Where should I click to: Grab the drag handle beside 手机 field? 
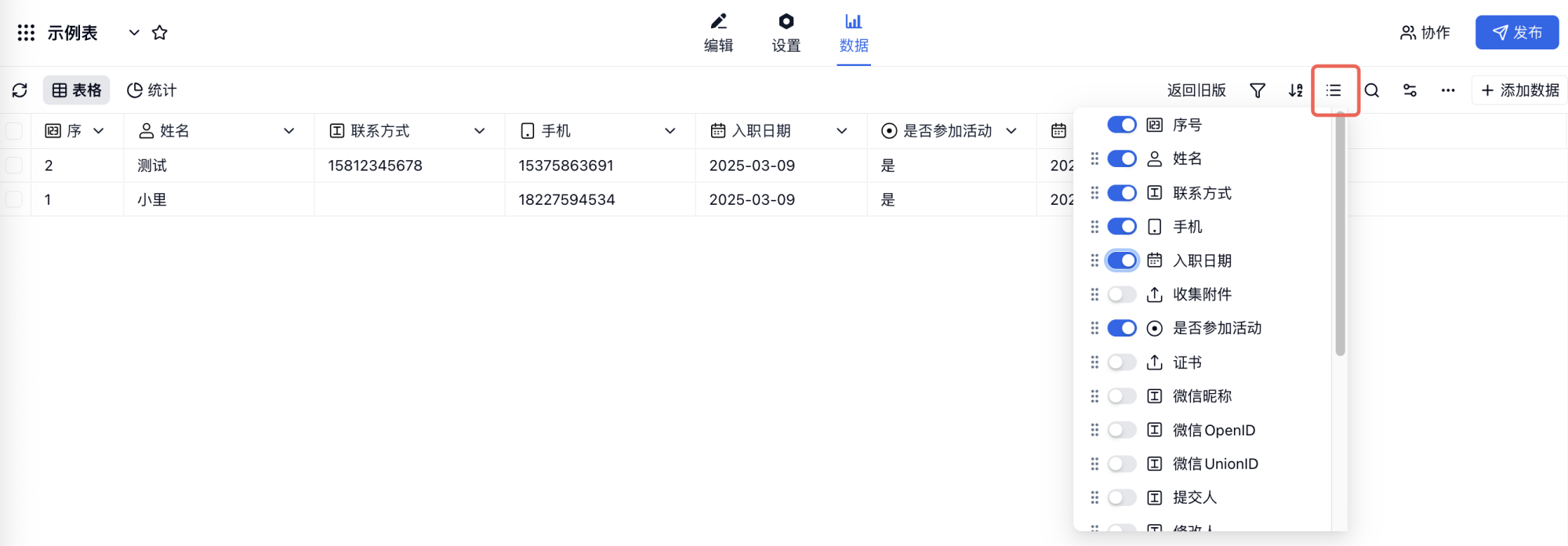[x=1094, y=227]
